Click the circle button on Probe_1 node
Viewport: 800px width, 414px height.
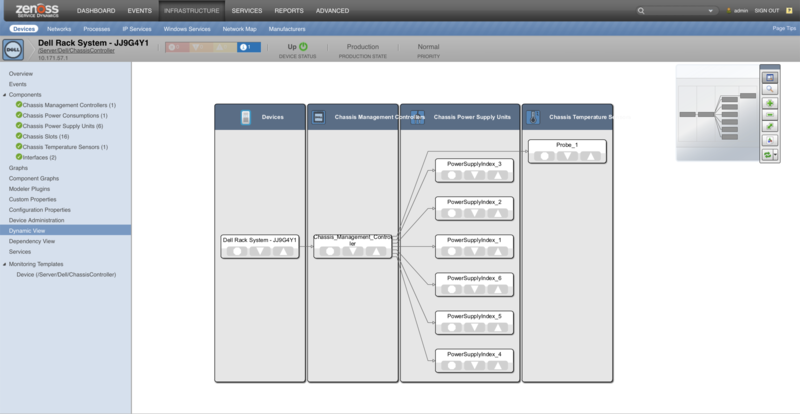click(544, 156)
